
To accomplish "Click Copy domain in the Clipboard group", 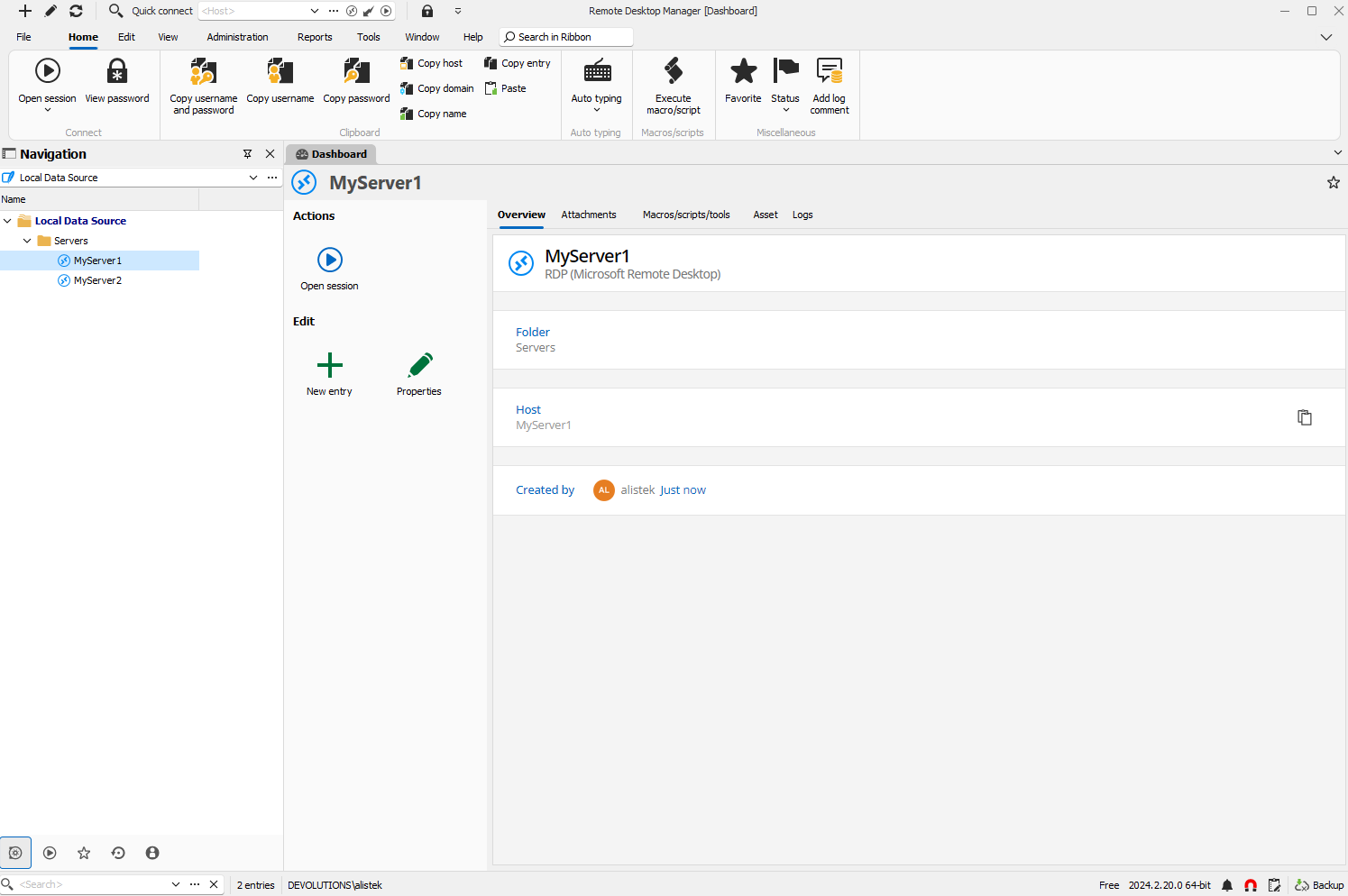I will [x=437, y=88].
